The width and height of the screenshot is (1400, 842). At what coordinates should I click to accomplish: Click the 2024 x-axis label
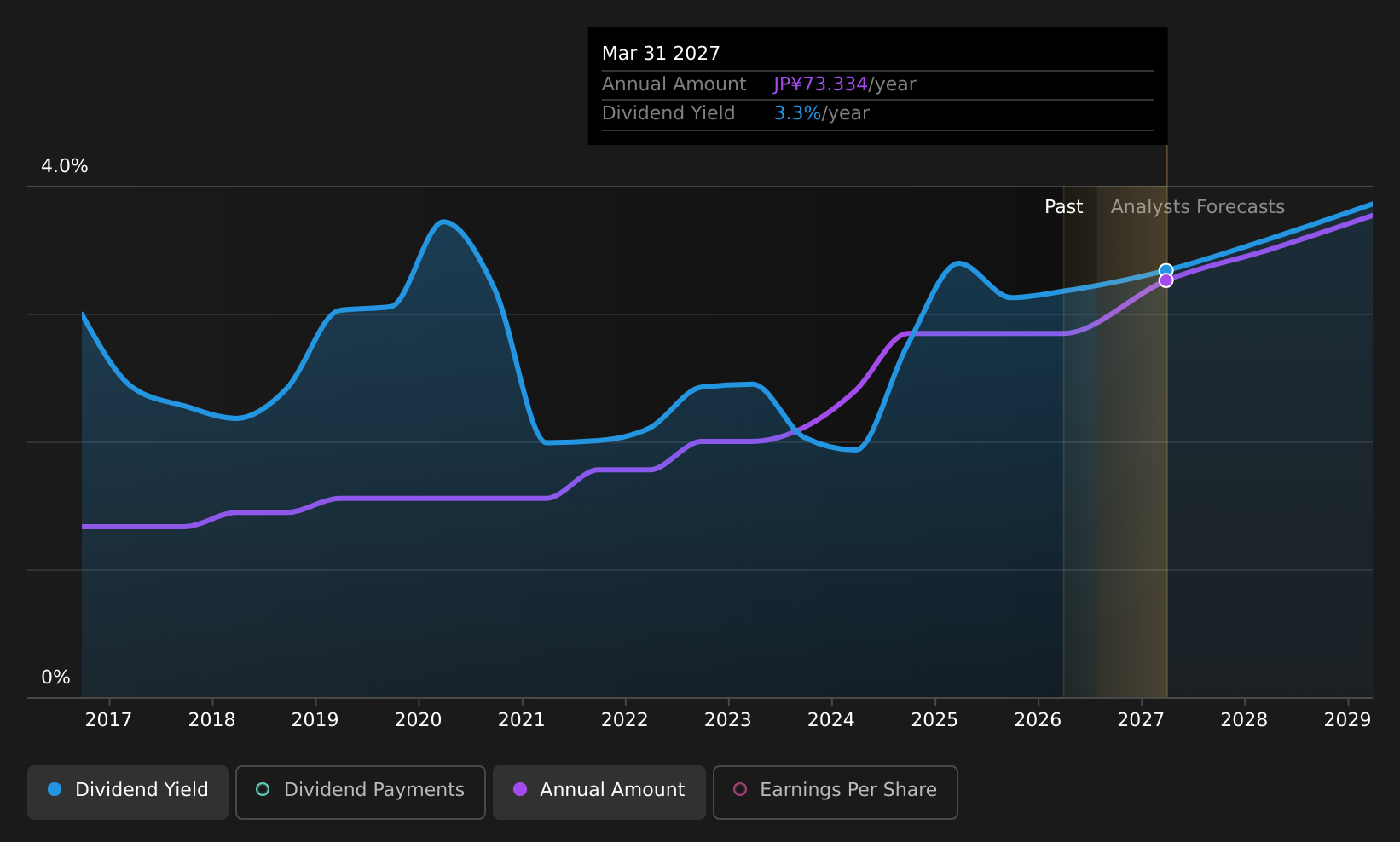point(830,720)
